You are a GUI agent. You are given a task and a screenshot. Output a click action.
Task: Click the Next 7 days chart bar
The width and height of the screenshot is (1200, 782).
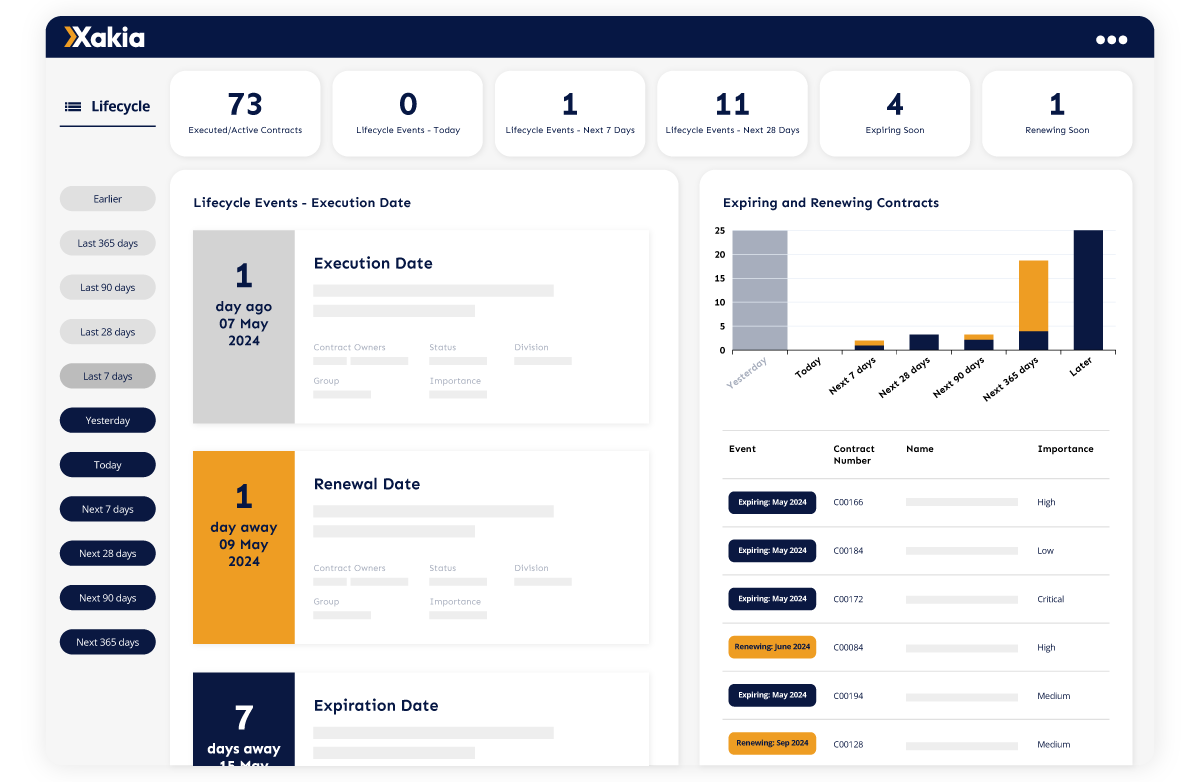coord(869,345)
